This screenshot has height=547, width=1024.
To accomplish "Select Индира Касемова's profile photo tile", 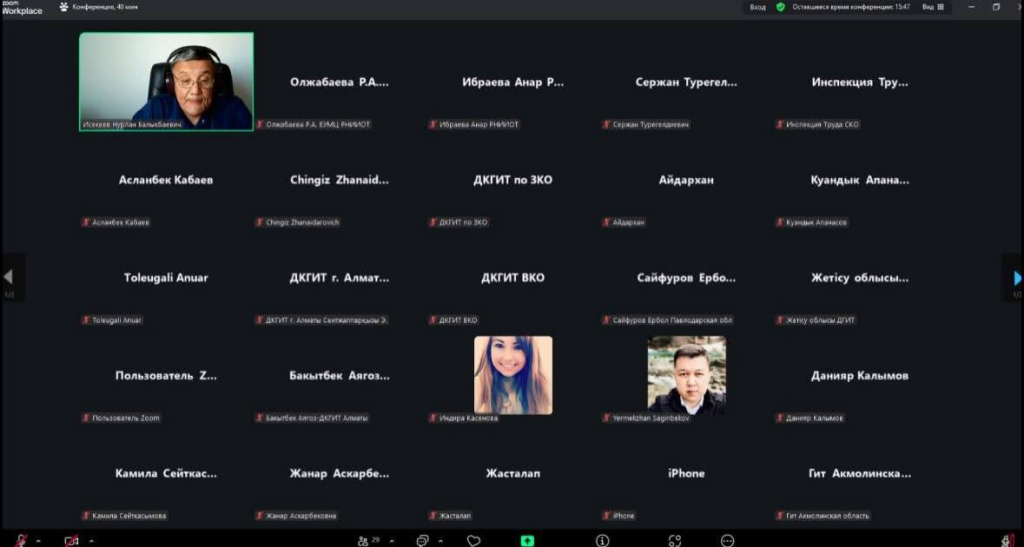I will (513, 374).
